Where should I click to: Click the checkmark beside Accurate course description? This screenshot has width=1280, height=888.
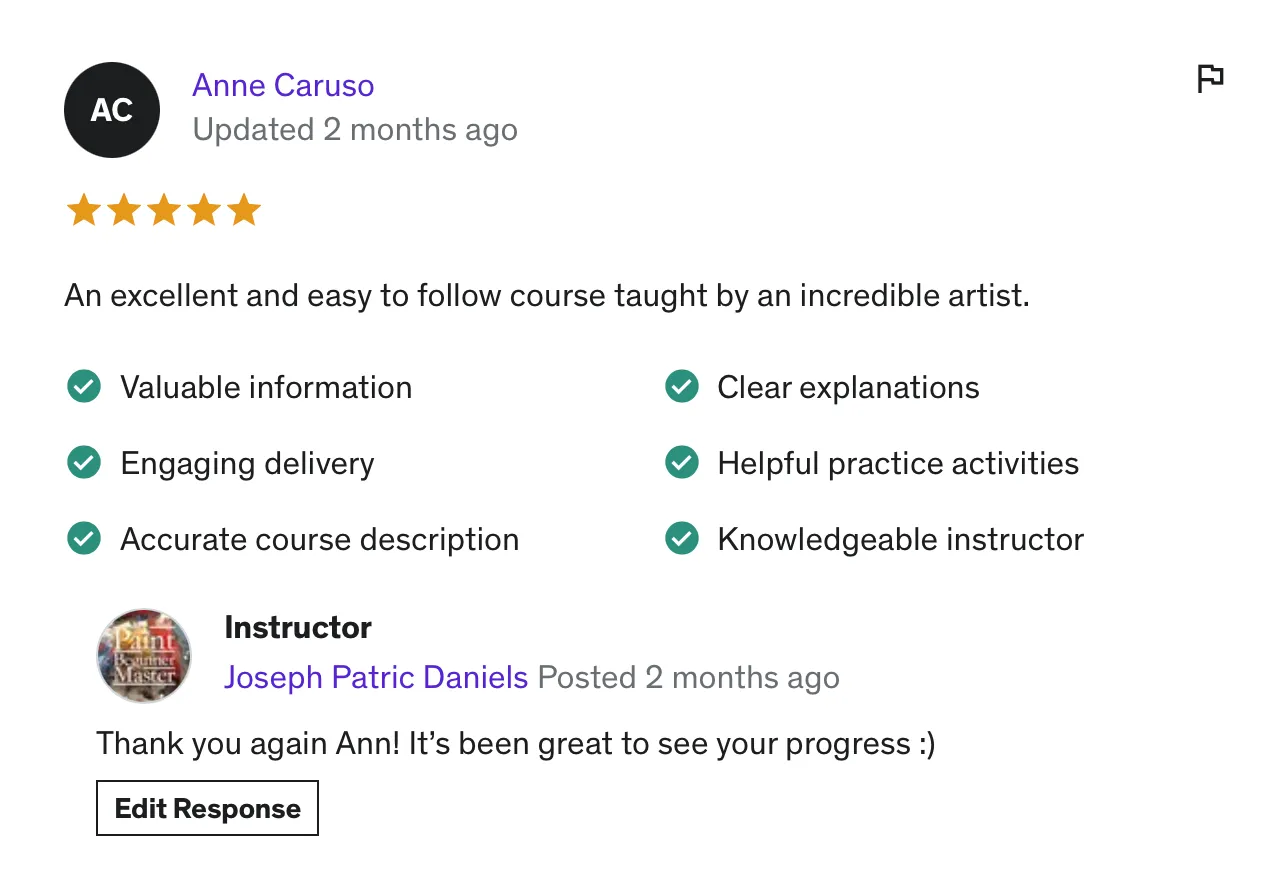[x=83, y=539]
